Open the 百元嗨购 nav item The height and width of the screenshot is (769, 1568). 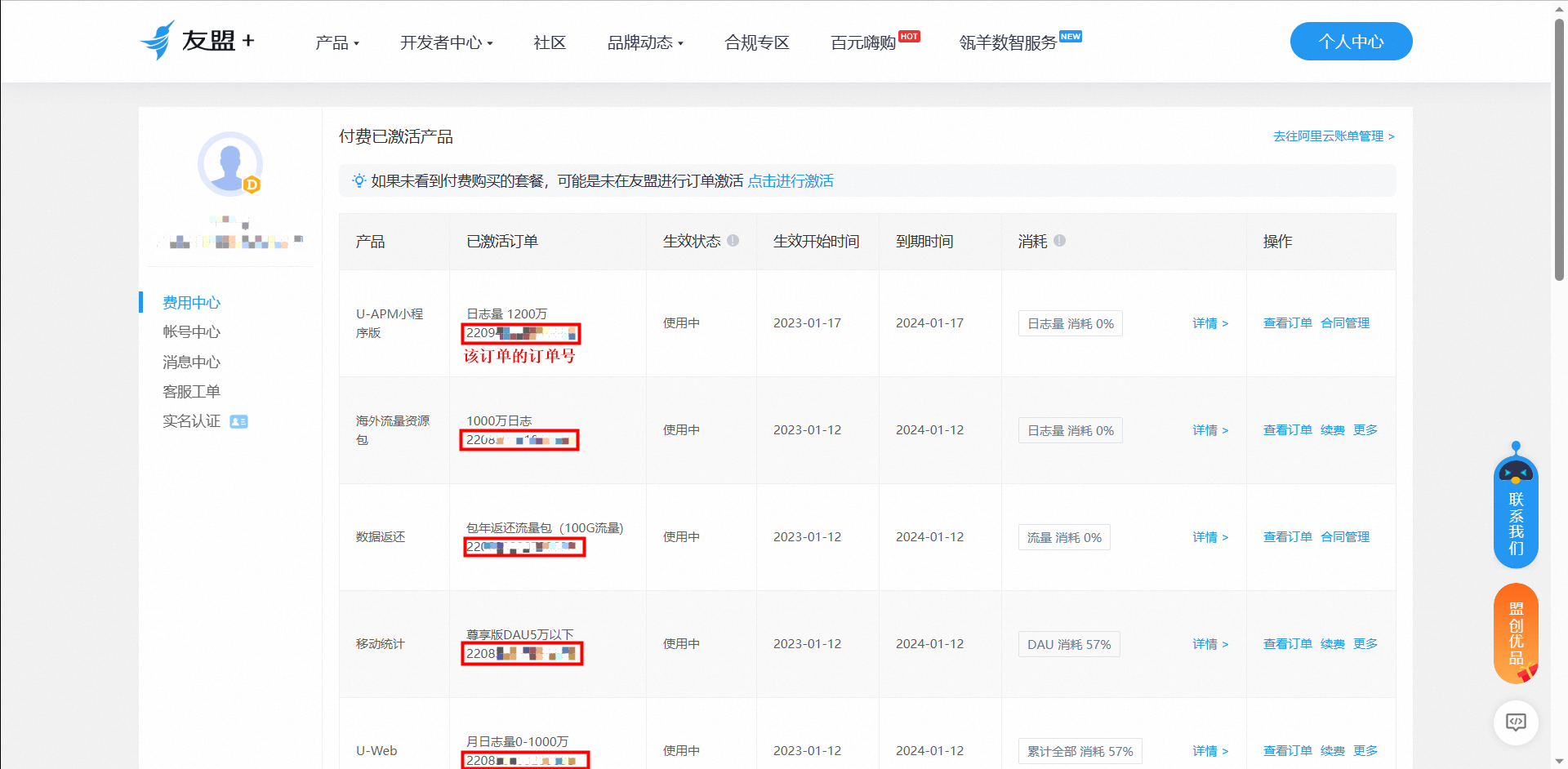coord(863,42)
